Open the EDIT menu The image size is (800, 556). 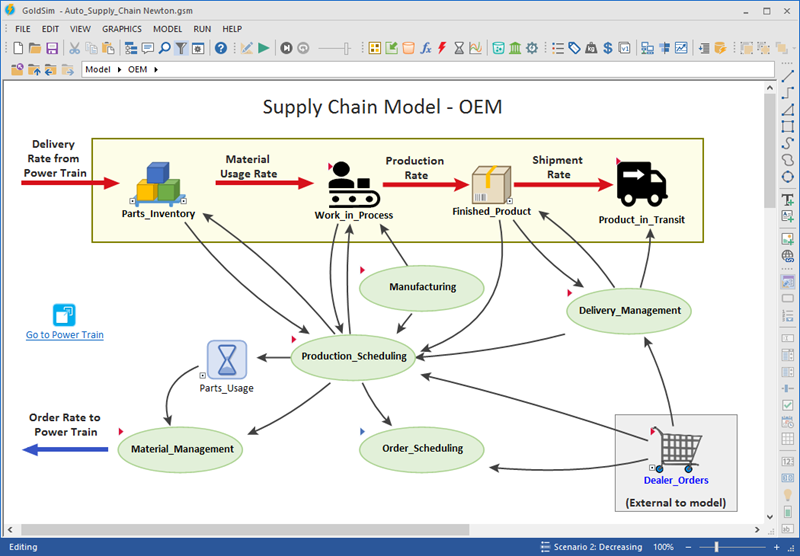tap(50, 29)
